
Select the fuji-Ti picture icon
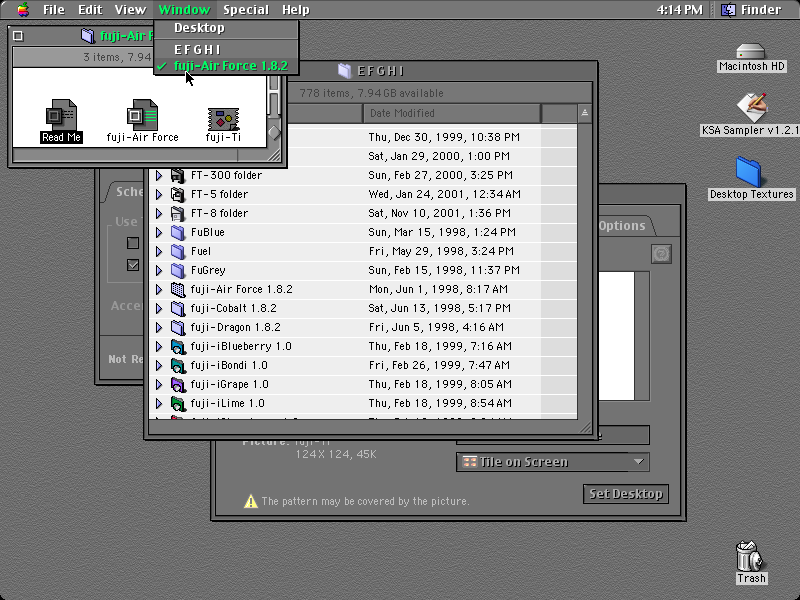click(x=223, y=119)
